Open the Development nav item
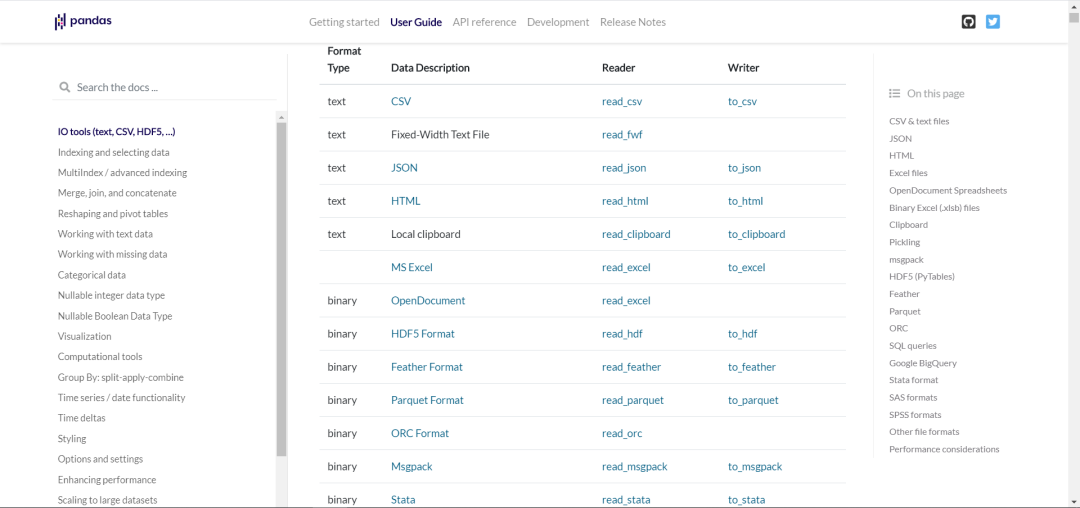 [558, 22]
